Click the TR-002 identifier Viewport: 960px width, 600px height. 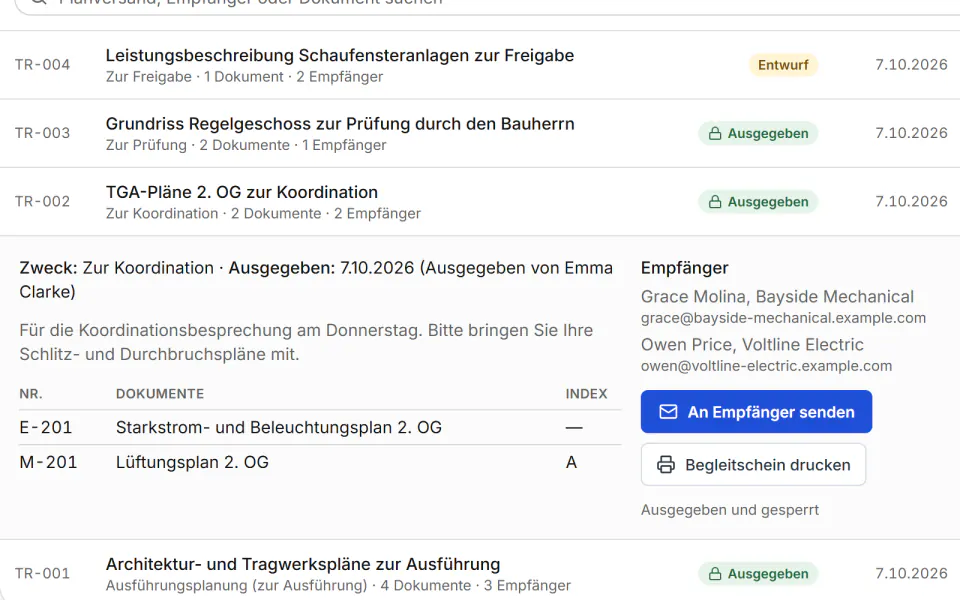[x=42, y=201]
